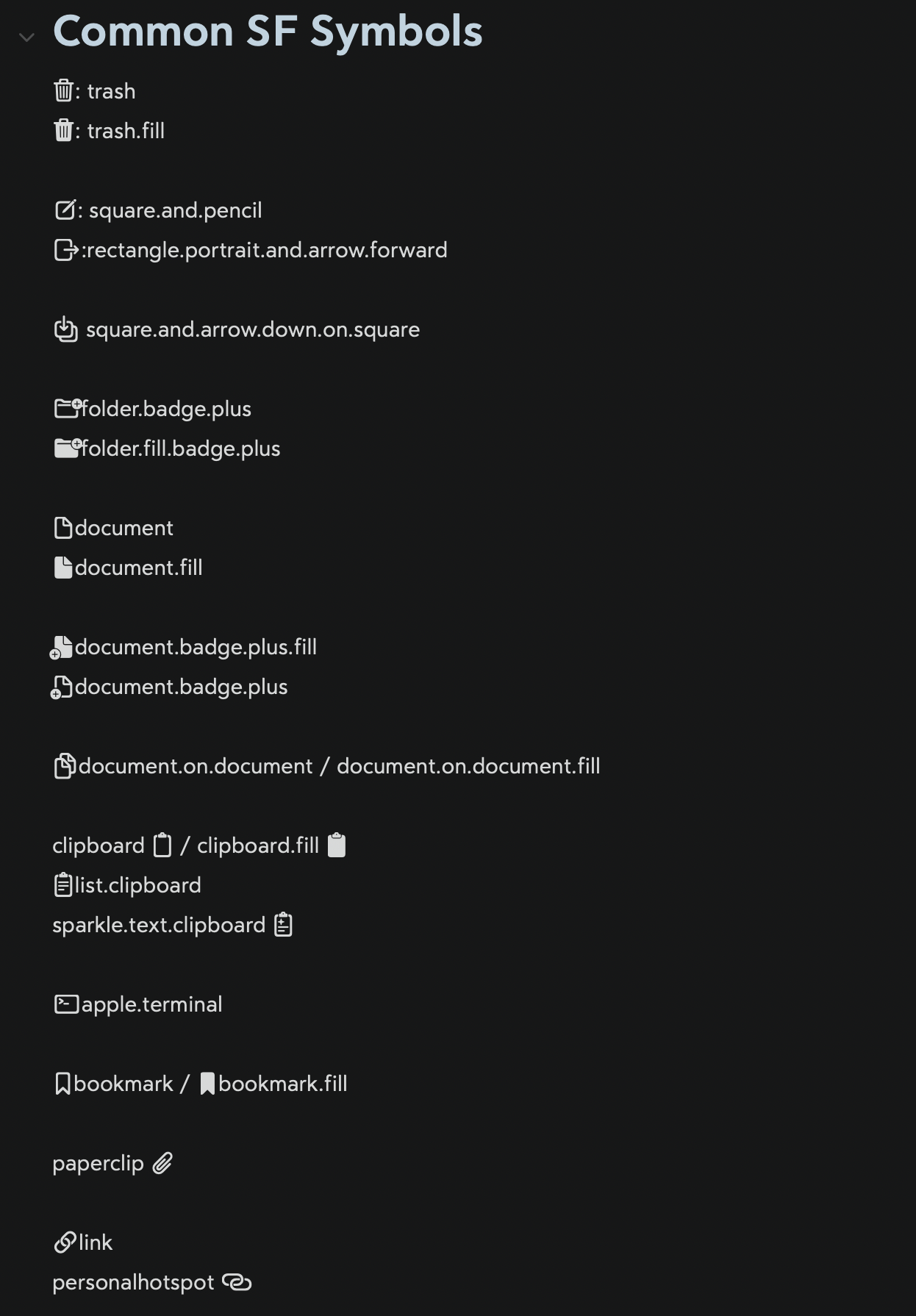Click the square arrow down on square icon

65,329
